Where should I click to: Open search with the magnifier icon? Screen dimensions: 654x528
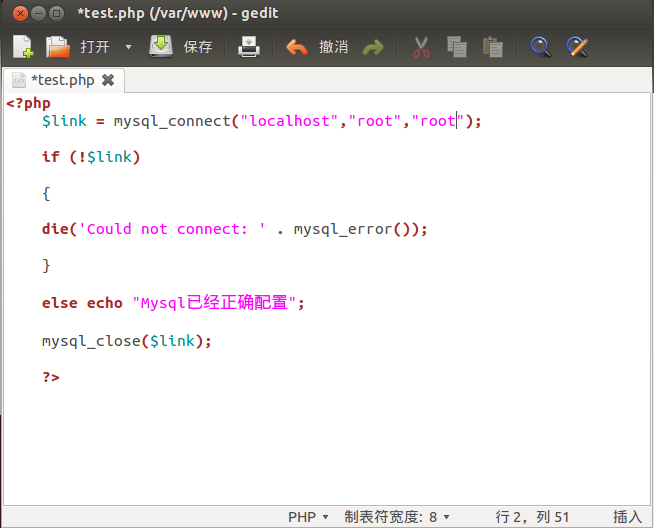pos(541,47)
